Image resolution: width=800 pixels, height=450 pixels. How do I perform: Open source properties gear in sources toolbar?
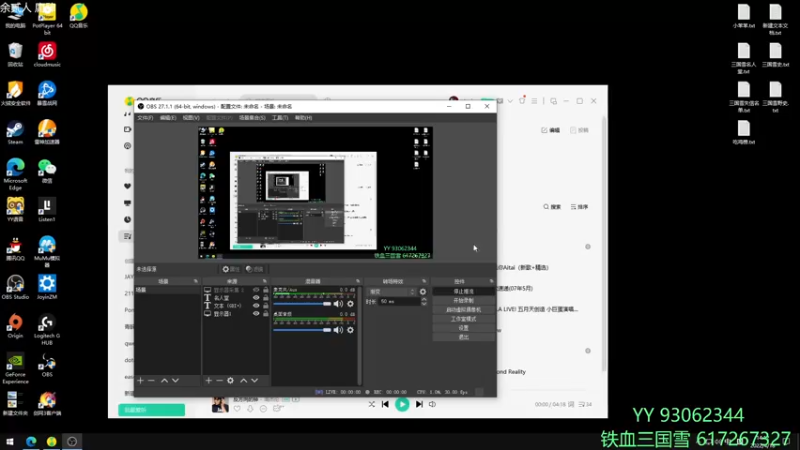coord(231,381)
